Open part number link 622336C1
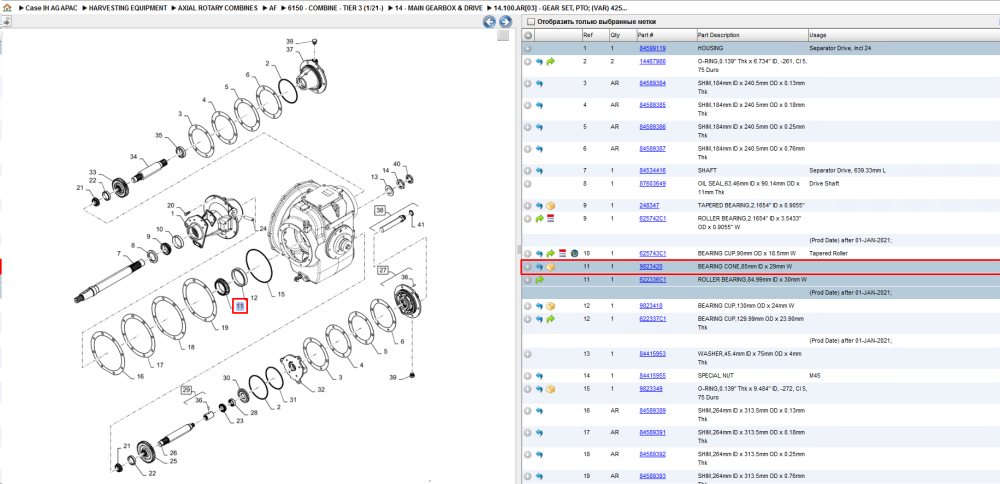The height and width of the screenshot is (484, 1000). 652,279
